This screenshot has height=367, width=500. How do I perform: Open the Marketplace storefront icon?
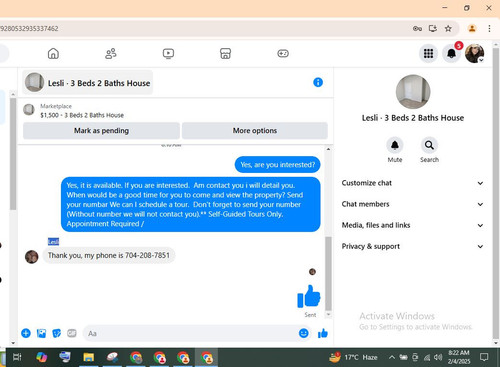click(x=226, y=53)
